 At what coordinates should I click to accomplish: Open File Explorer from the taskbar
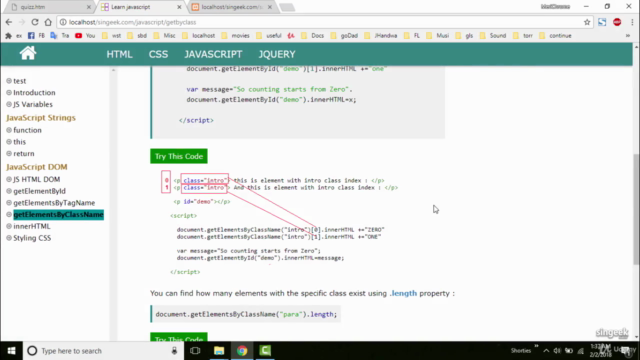click(219, 351)
